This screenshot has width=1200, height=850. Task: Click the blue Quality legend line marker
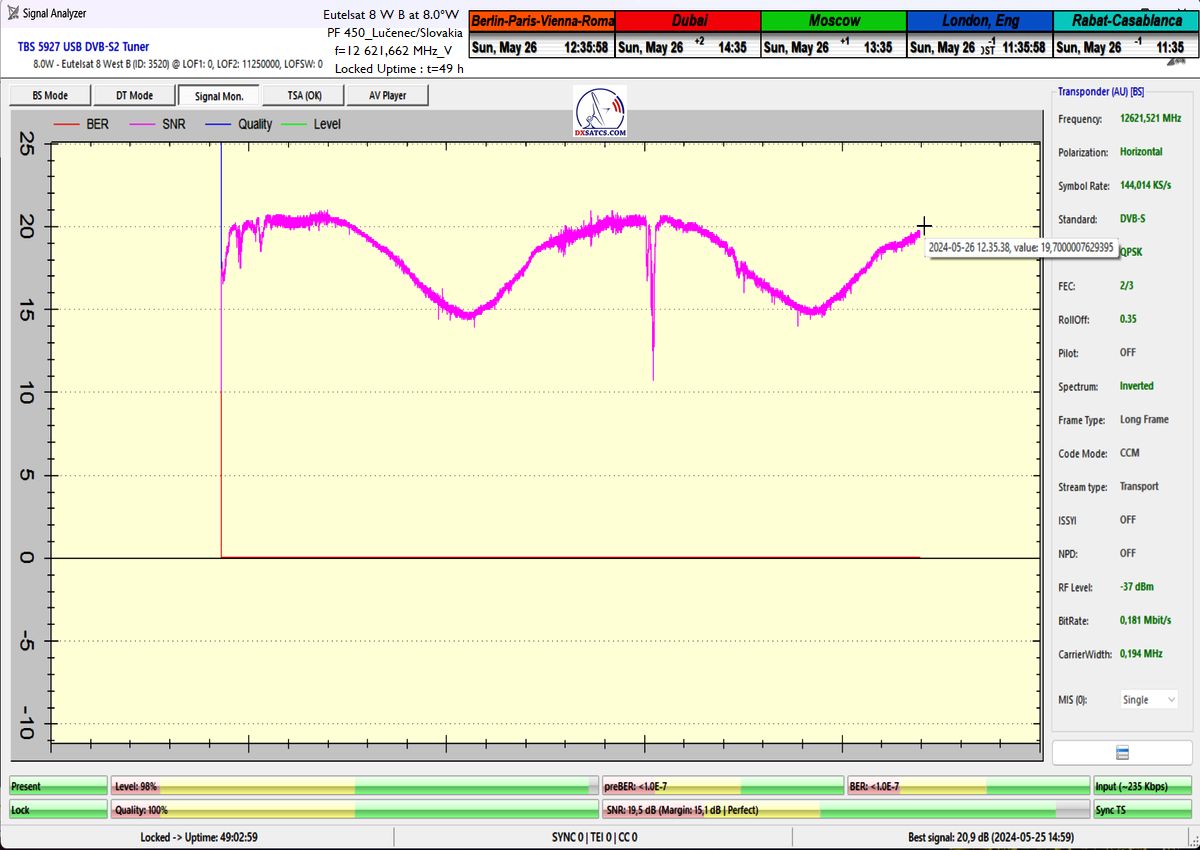216,125
